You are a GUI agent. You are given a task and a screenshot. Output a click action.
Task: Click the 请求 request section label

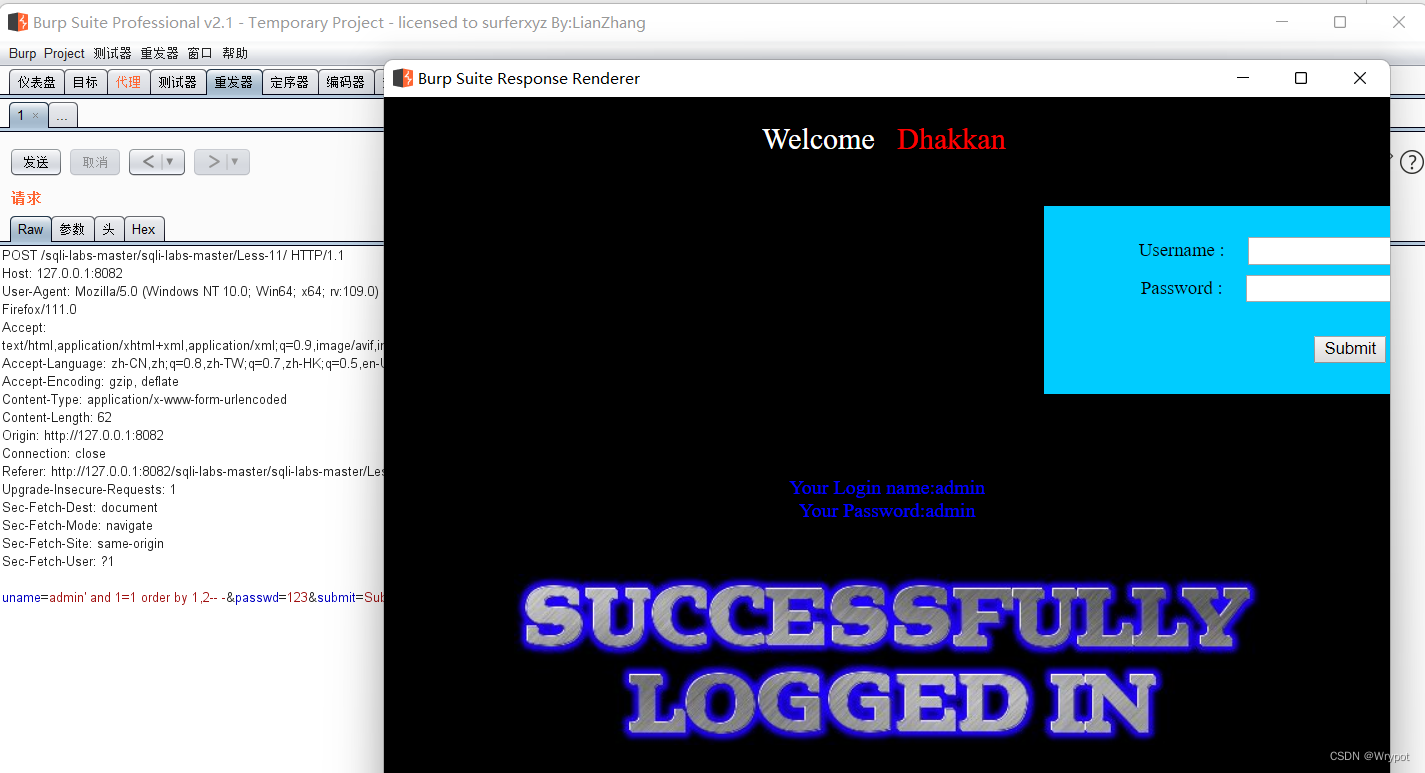(x=26, y=198)
